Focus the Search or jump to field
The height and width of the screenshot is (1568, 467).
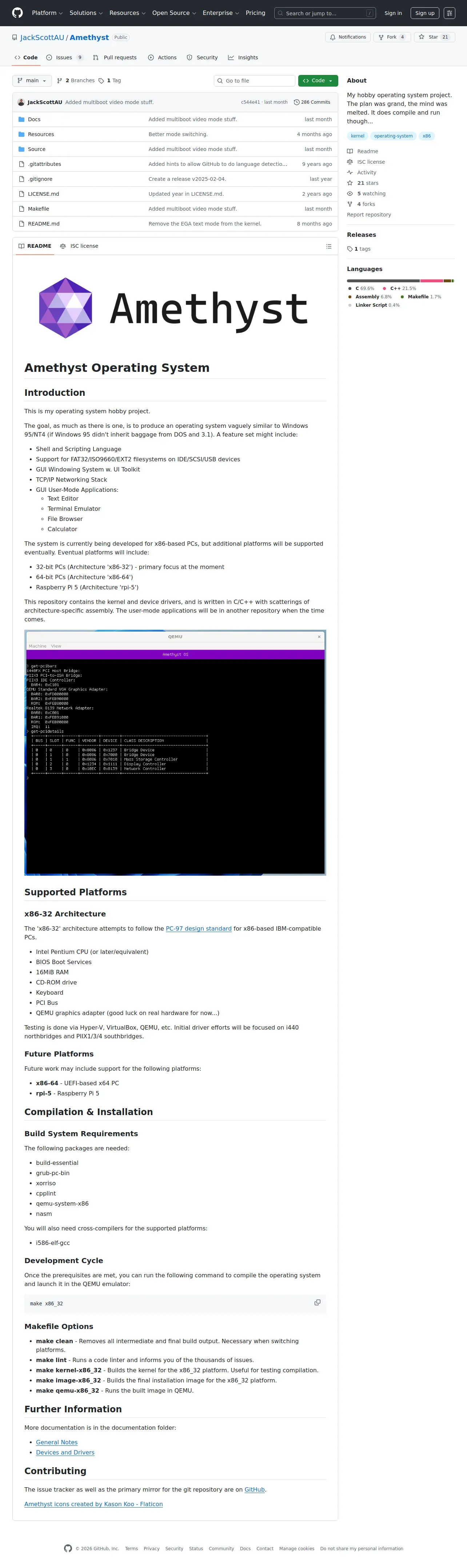click(x=325, y=13)
